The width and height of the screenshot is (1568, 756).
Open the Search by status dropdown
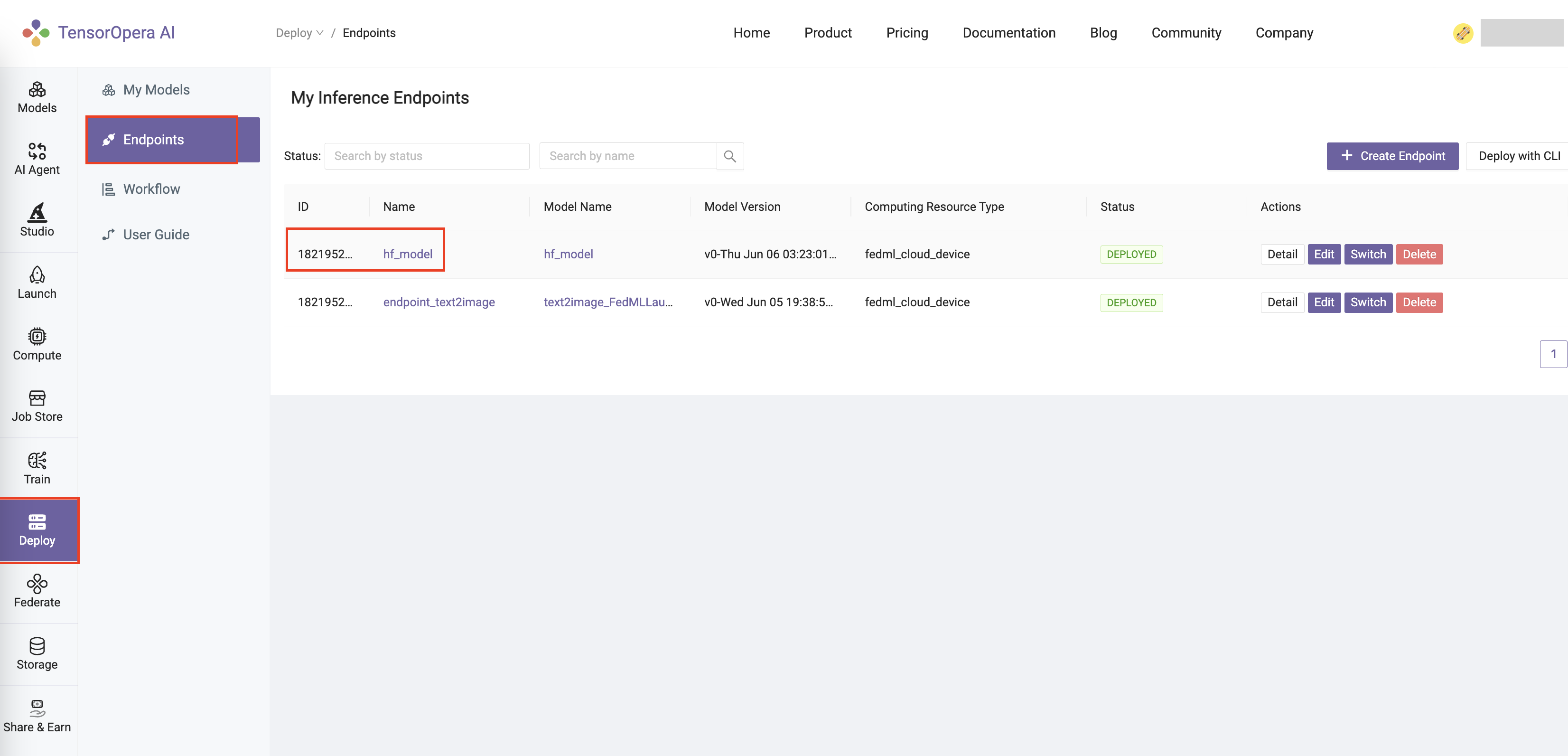click(x=426, y=156)
